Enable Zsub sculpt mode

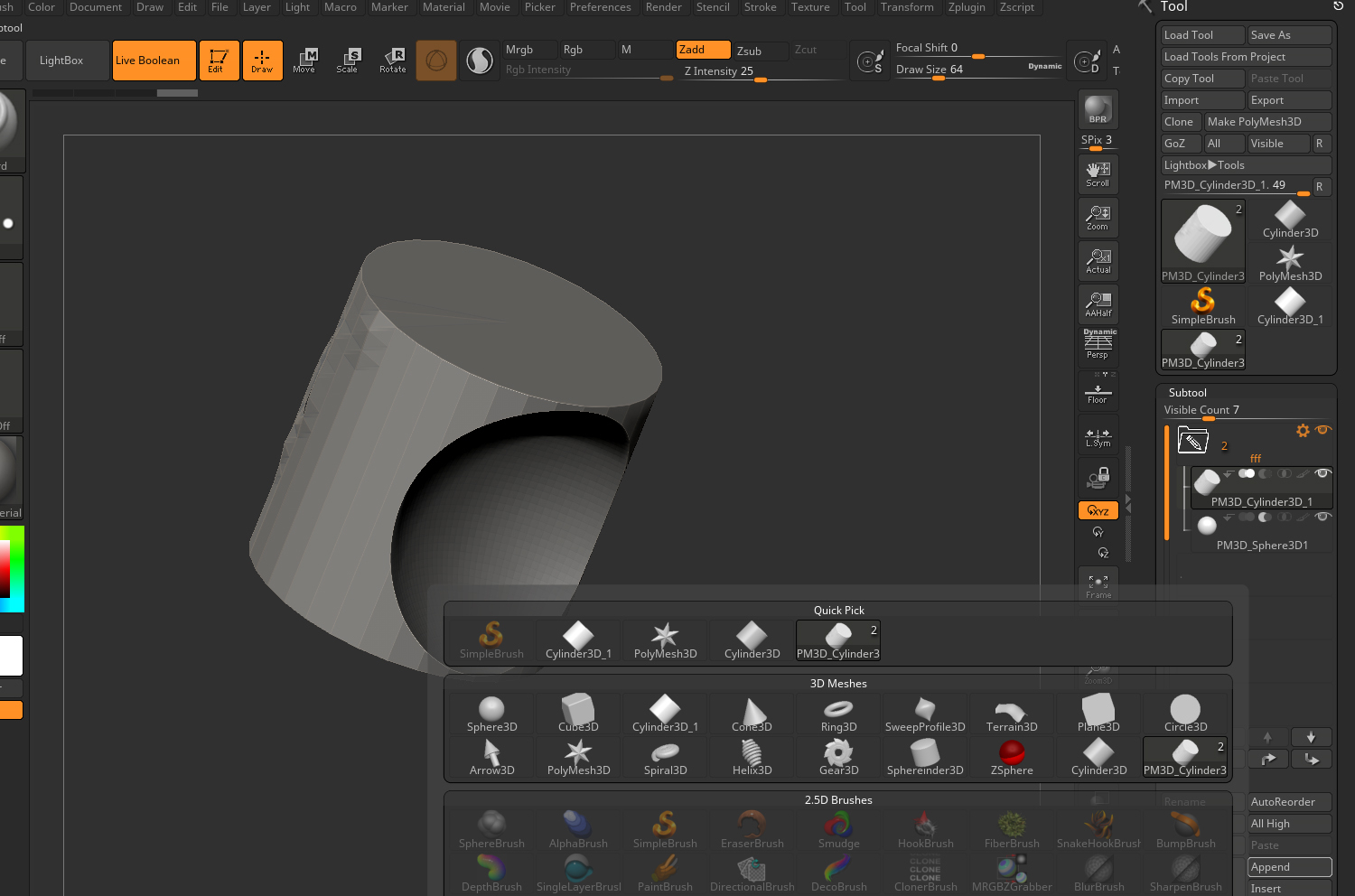point(760,51)
